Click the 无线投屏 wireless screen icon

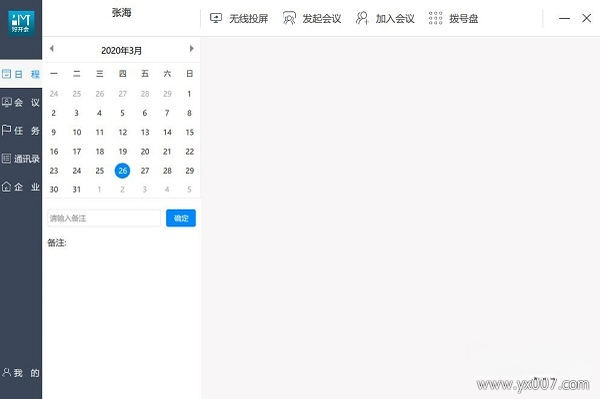[216, 18]
